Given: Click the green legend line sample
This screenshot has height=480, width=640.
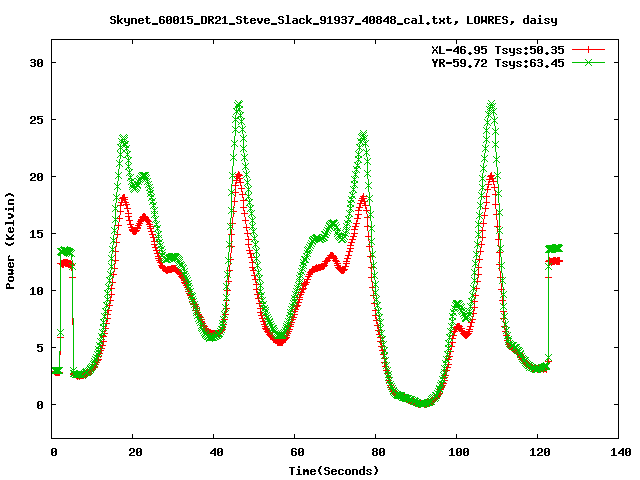Looking at the screenshot, I should 588,62.
